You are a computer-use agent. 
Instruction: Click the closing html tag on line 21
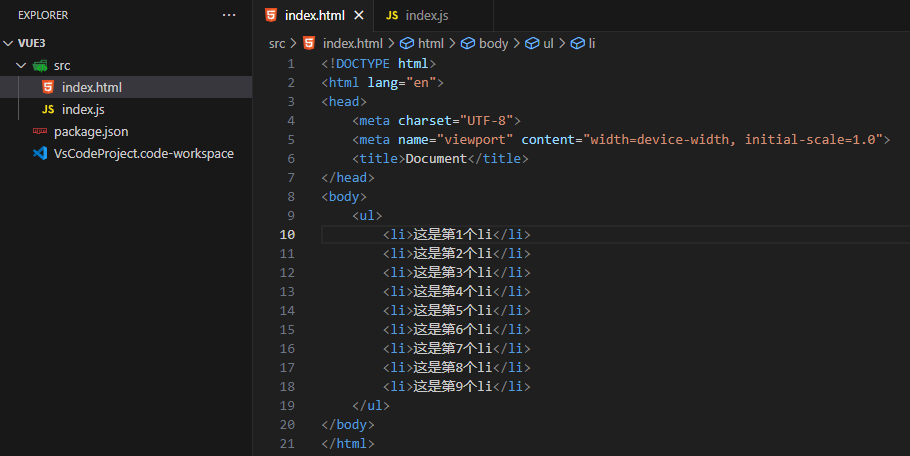[x=348, y=444]
